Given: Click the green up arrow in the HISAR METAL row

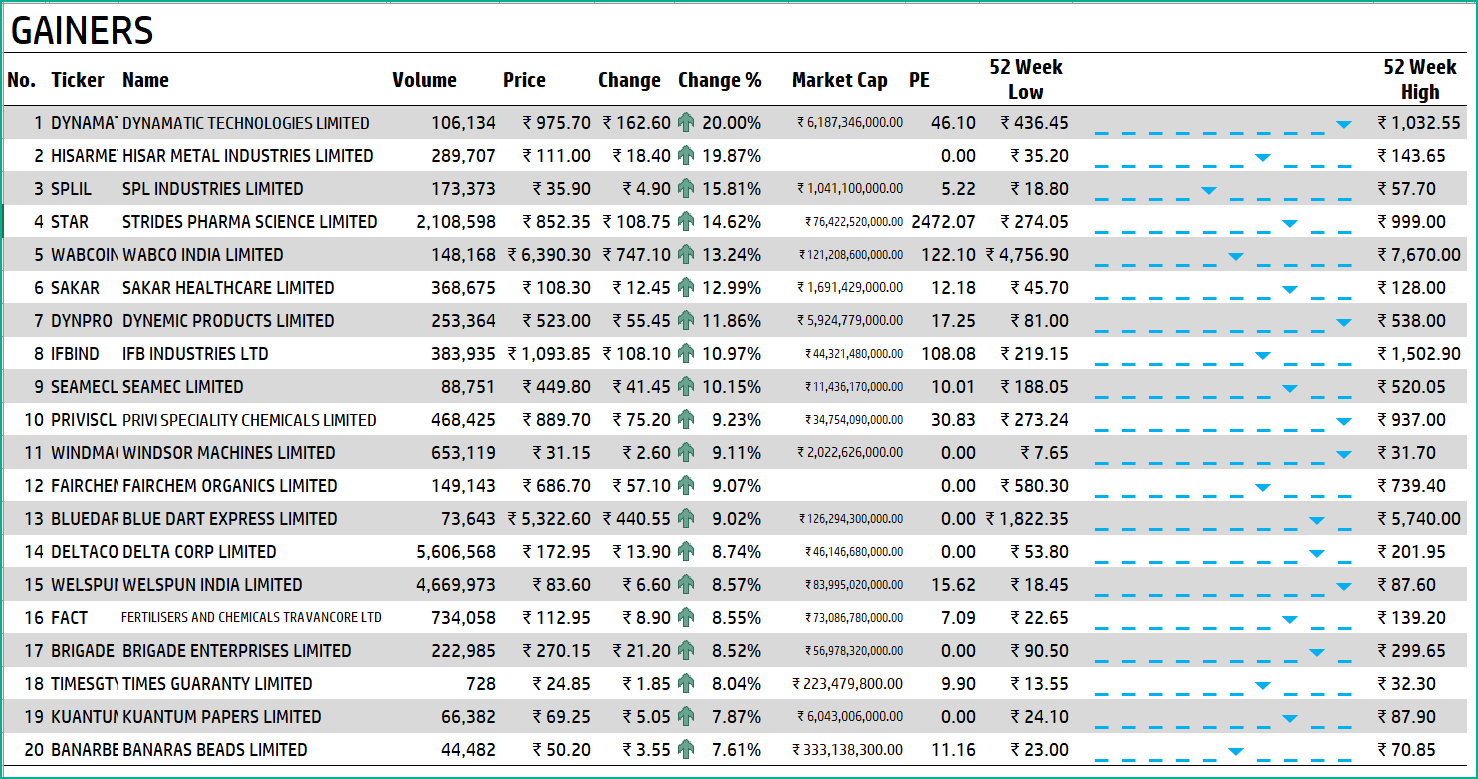Looking at the screenshot, I should 686,155.
